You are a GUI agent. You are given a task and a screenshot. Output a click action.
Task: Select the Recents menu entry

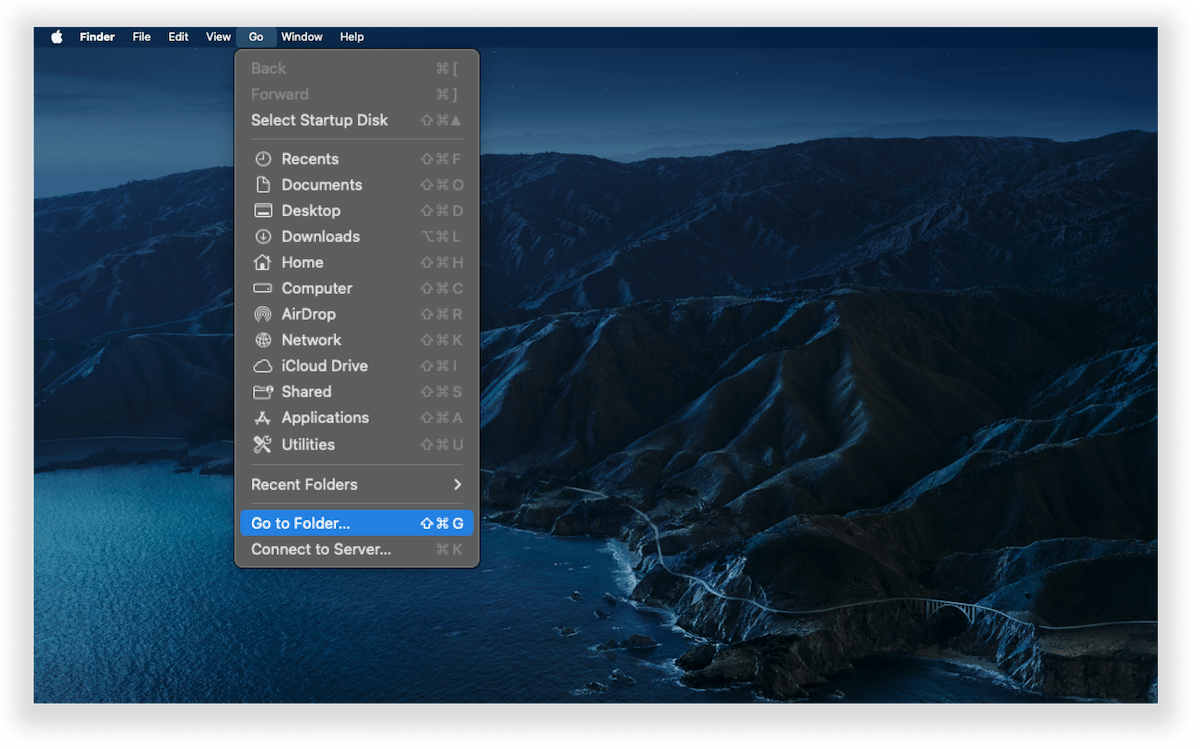coord(357,159)
